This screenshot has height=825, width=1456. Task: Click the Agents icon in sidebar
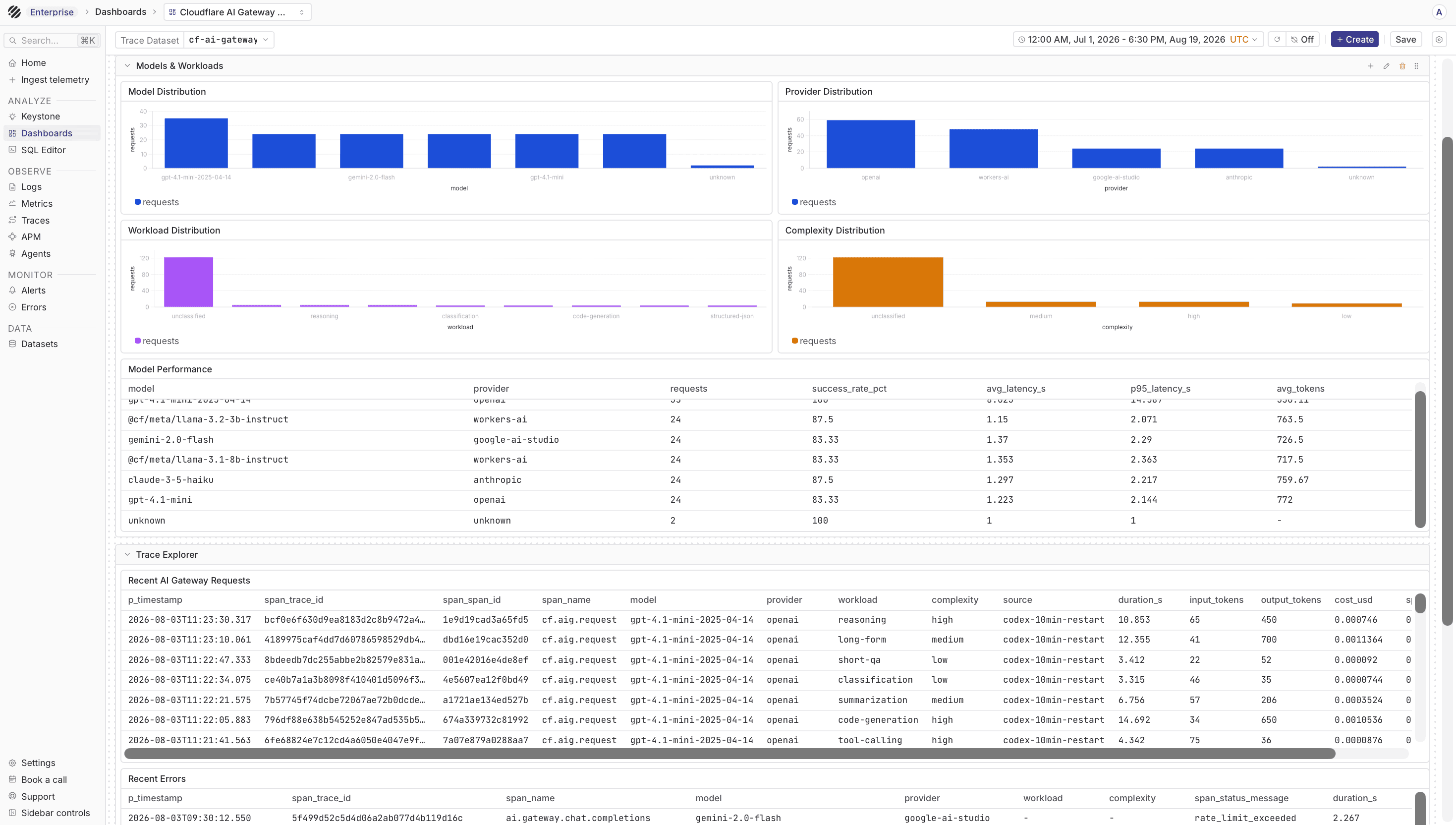12,253
